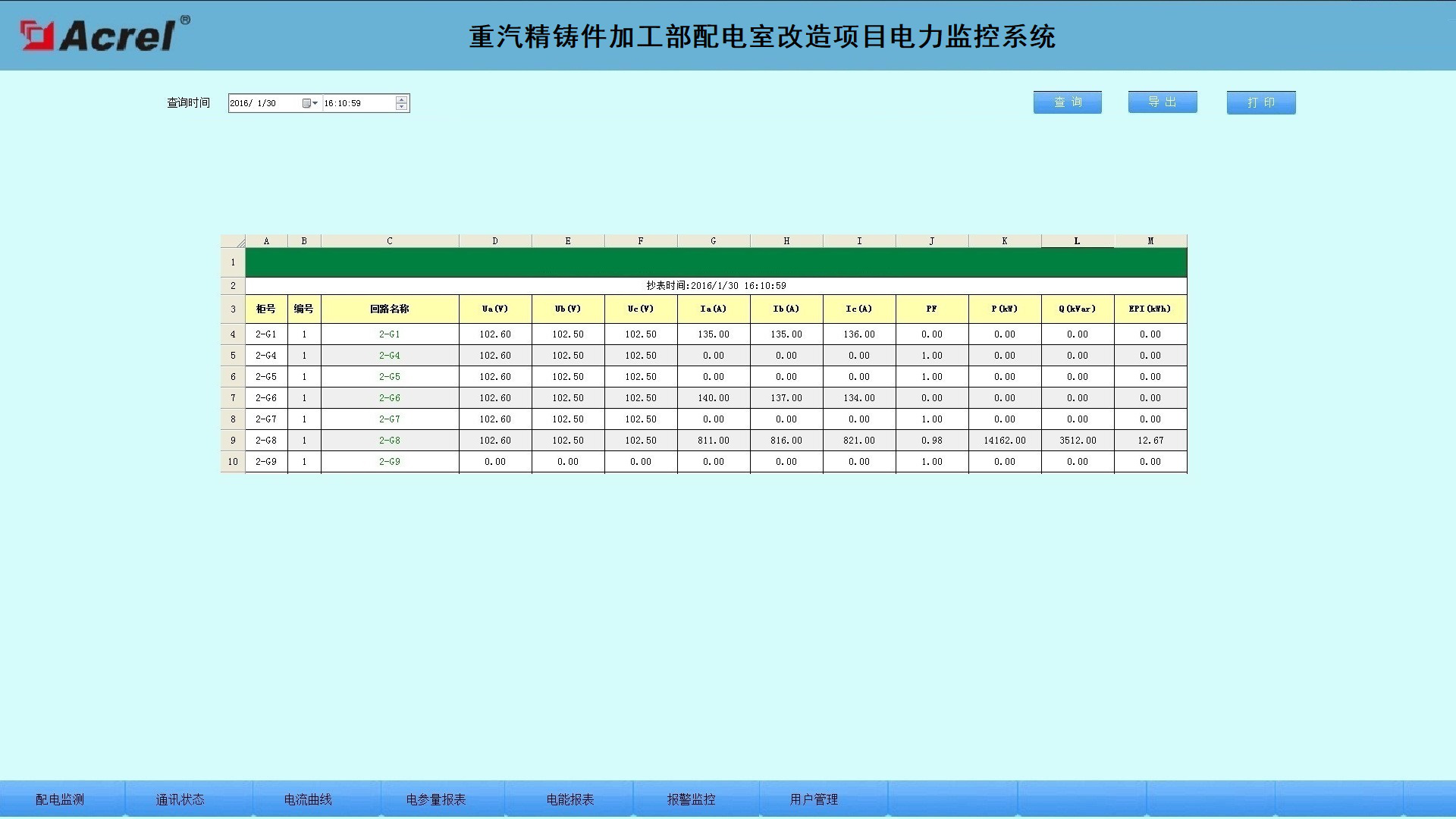Click circuit name 2-G9 in column C
Image resolution: width=1456 pixels, height=819 pixels.
coord(390,462)
